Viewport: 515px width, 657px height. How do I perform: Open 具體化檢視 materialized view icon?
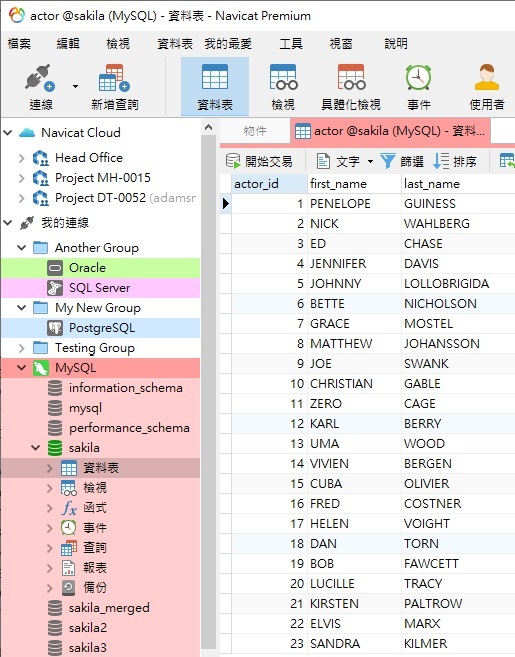pyautogui.click(x=351, y=78)
